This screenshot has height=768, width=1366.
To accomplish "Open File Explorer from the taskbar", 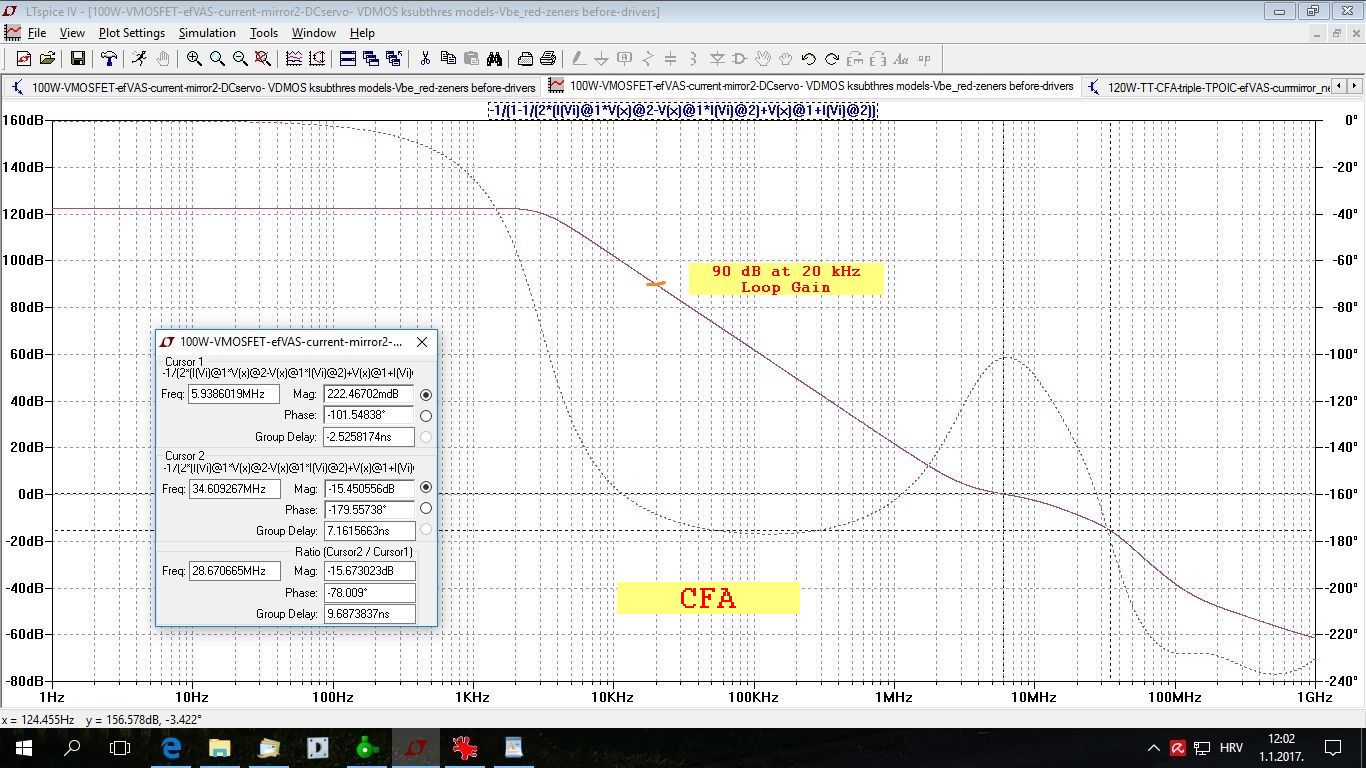I will pyautogui.click(x=219, y=747).
